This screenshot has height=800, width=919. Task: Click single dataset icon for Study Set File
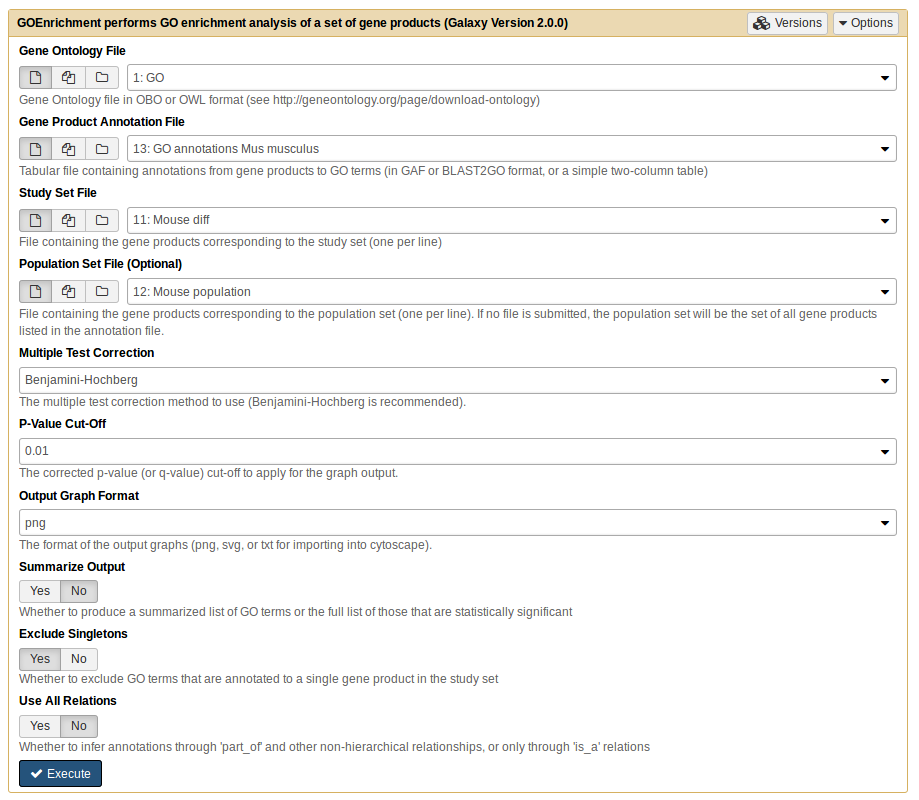(x=36, y=220)
